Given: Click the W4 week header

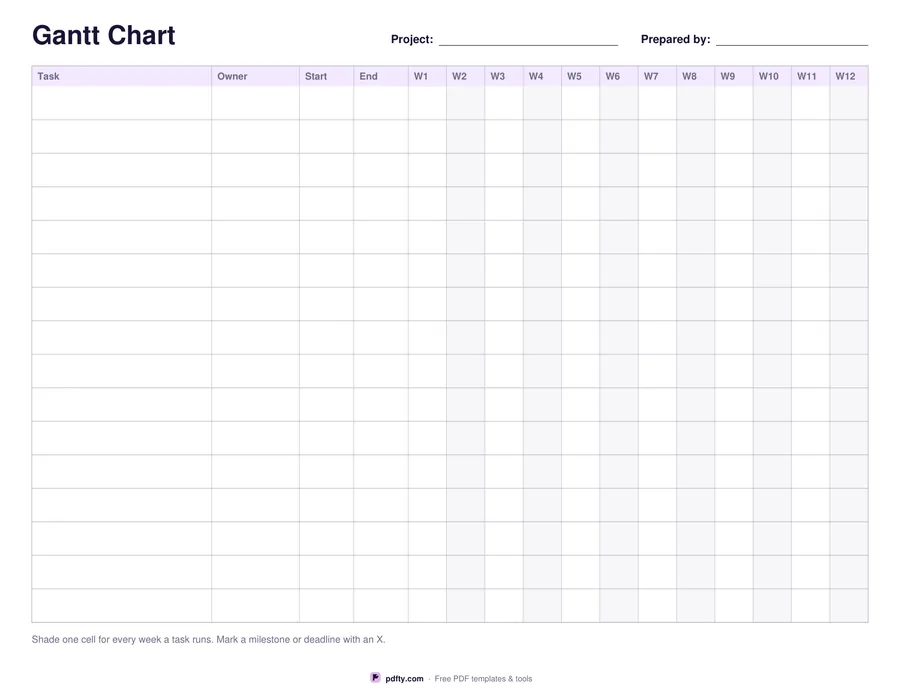Looking at the screenshot, I should click(x=542, y=76).
